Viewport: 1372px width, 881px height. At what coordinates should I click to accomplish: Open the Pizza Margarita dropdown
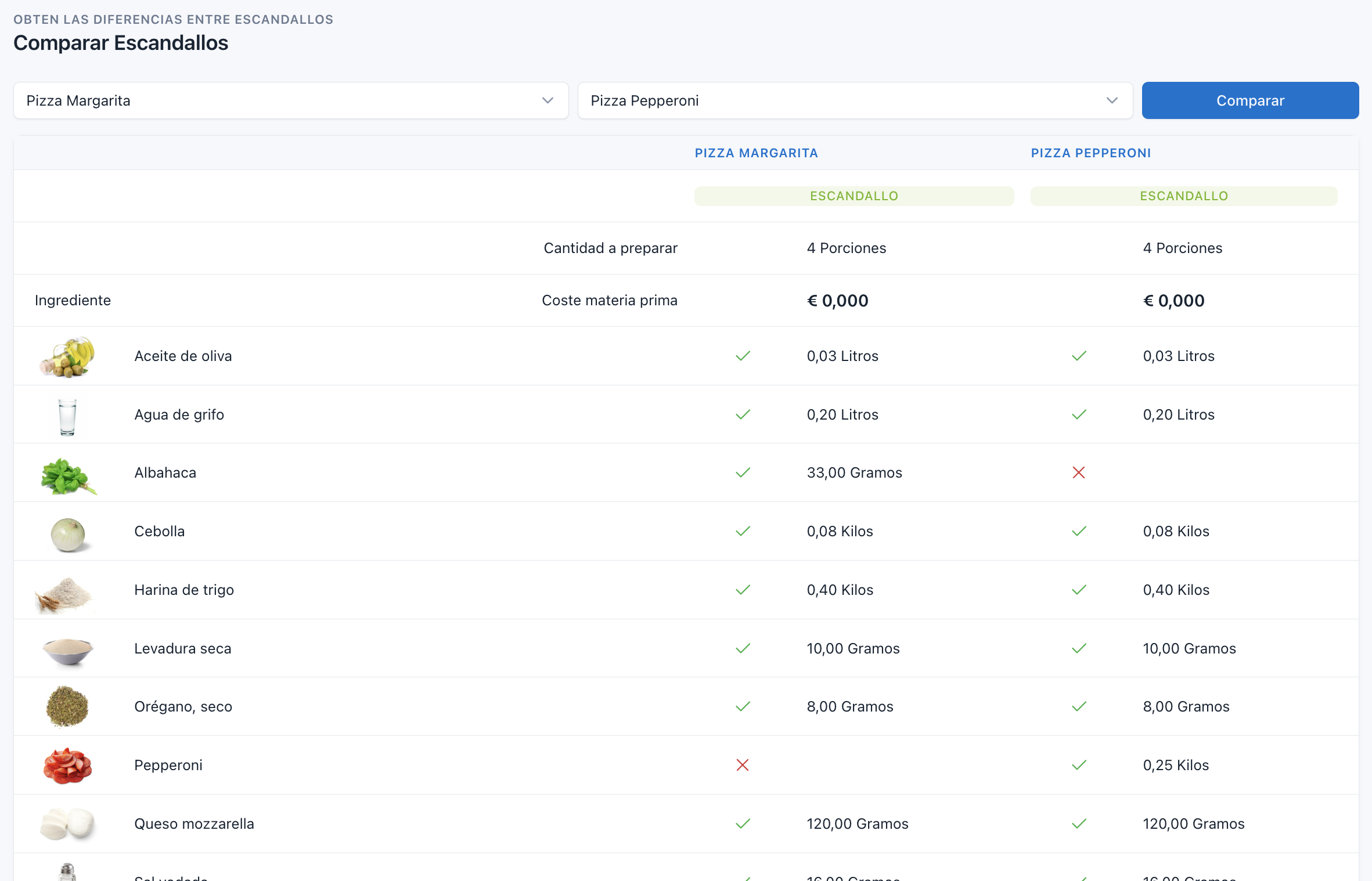coord(291,100)
